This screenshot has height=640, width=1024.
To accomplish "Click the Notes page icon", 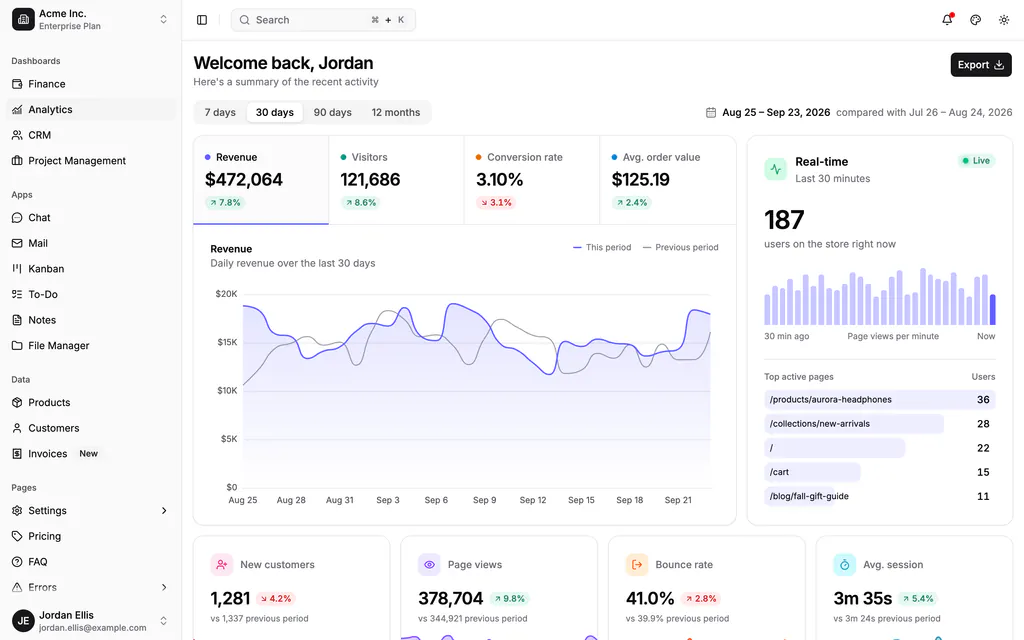I will (17, 320).
